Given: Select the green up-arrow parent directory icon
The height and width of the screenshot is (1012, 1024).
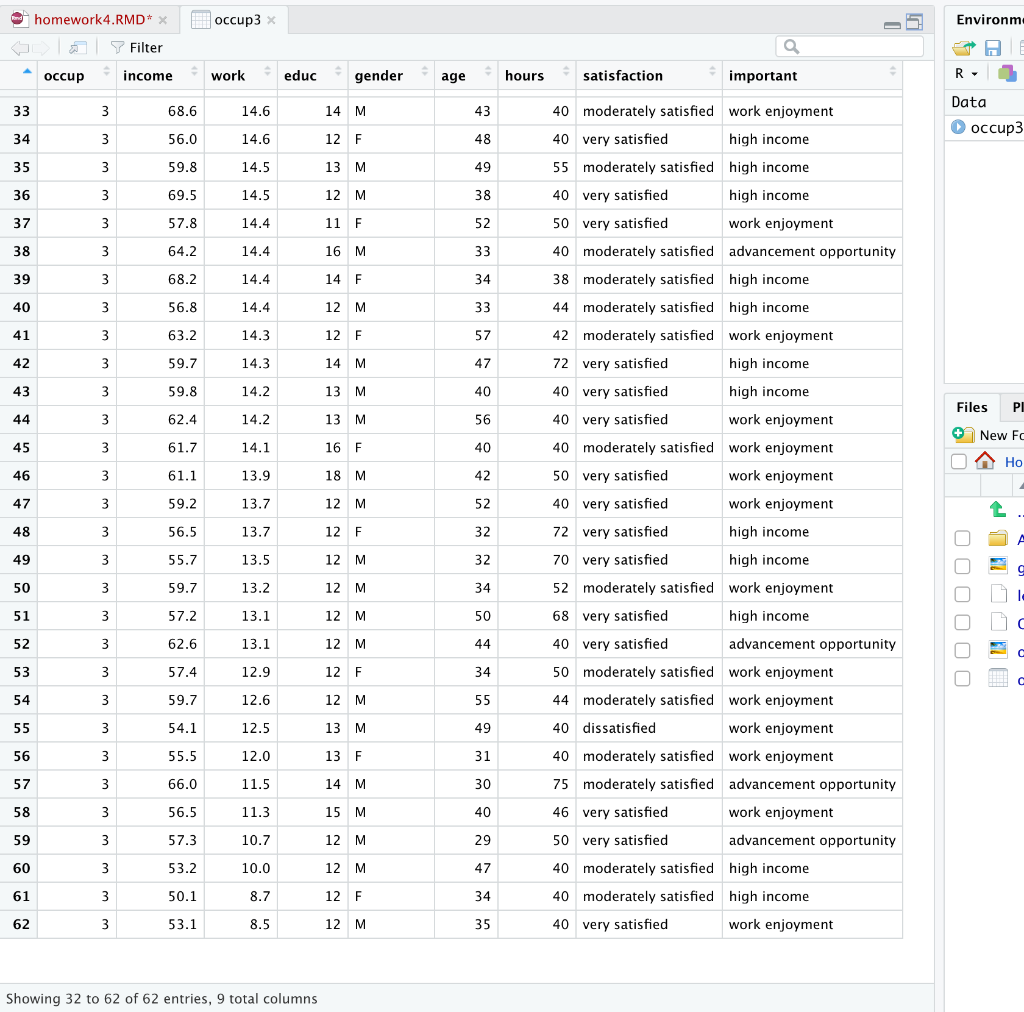Looking at the screenshot, I should click(x=996, y=509).
